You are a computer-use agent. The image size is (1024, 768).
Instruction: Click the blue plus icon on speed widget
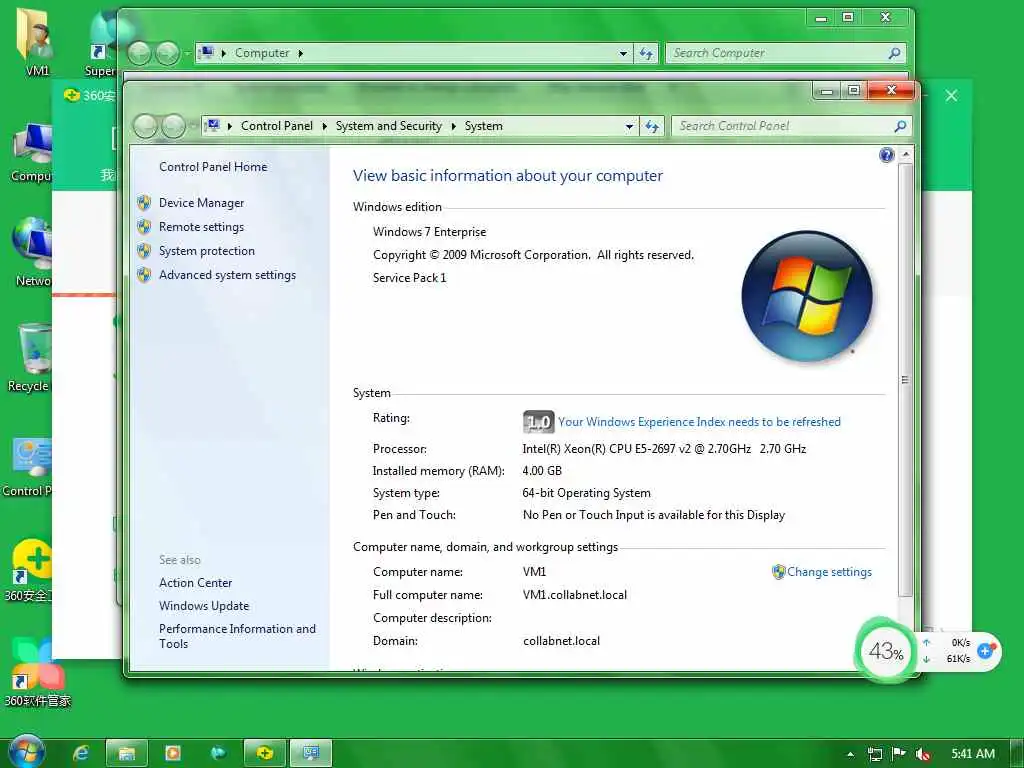pos(986,650)
